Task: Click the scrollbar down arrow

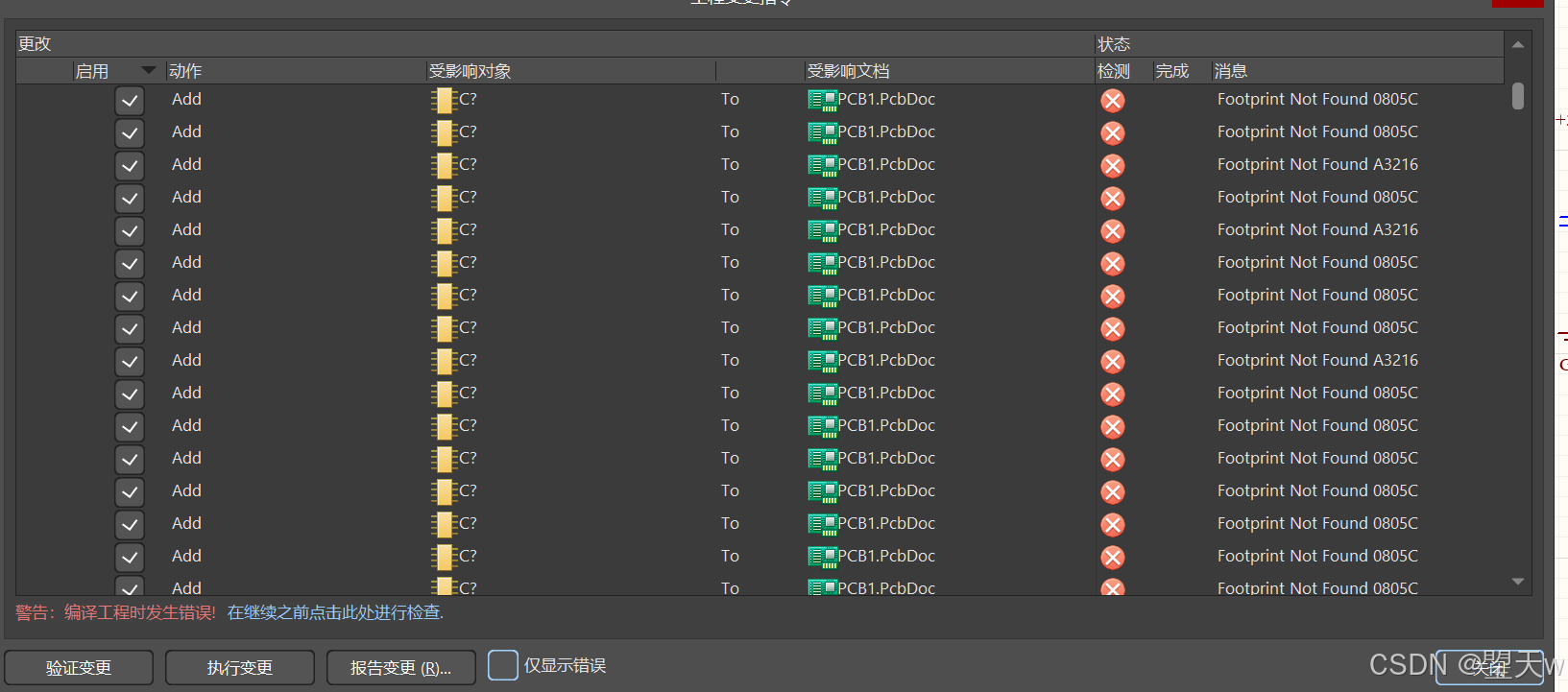Action: pos(1518,581)
